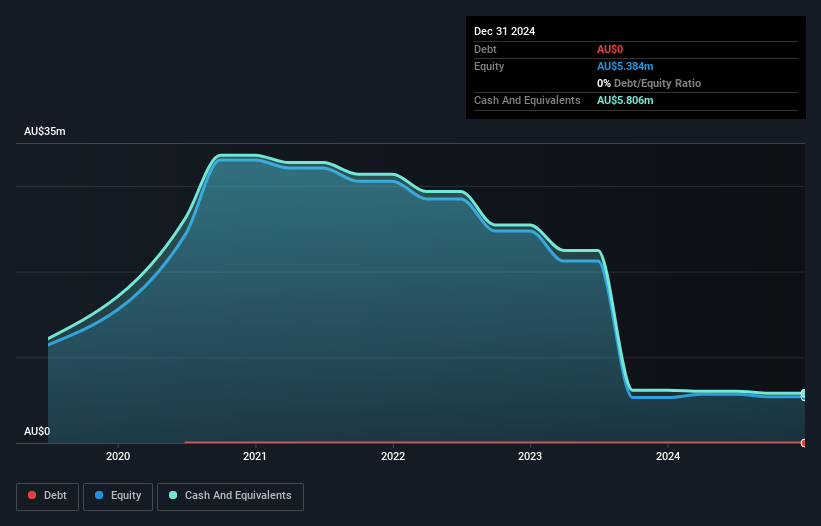This screenshot has width=821, height=526.
Task: Click the red Debt legend dot
Action: point(32,495)
